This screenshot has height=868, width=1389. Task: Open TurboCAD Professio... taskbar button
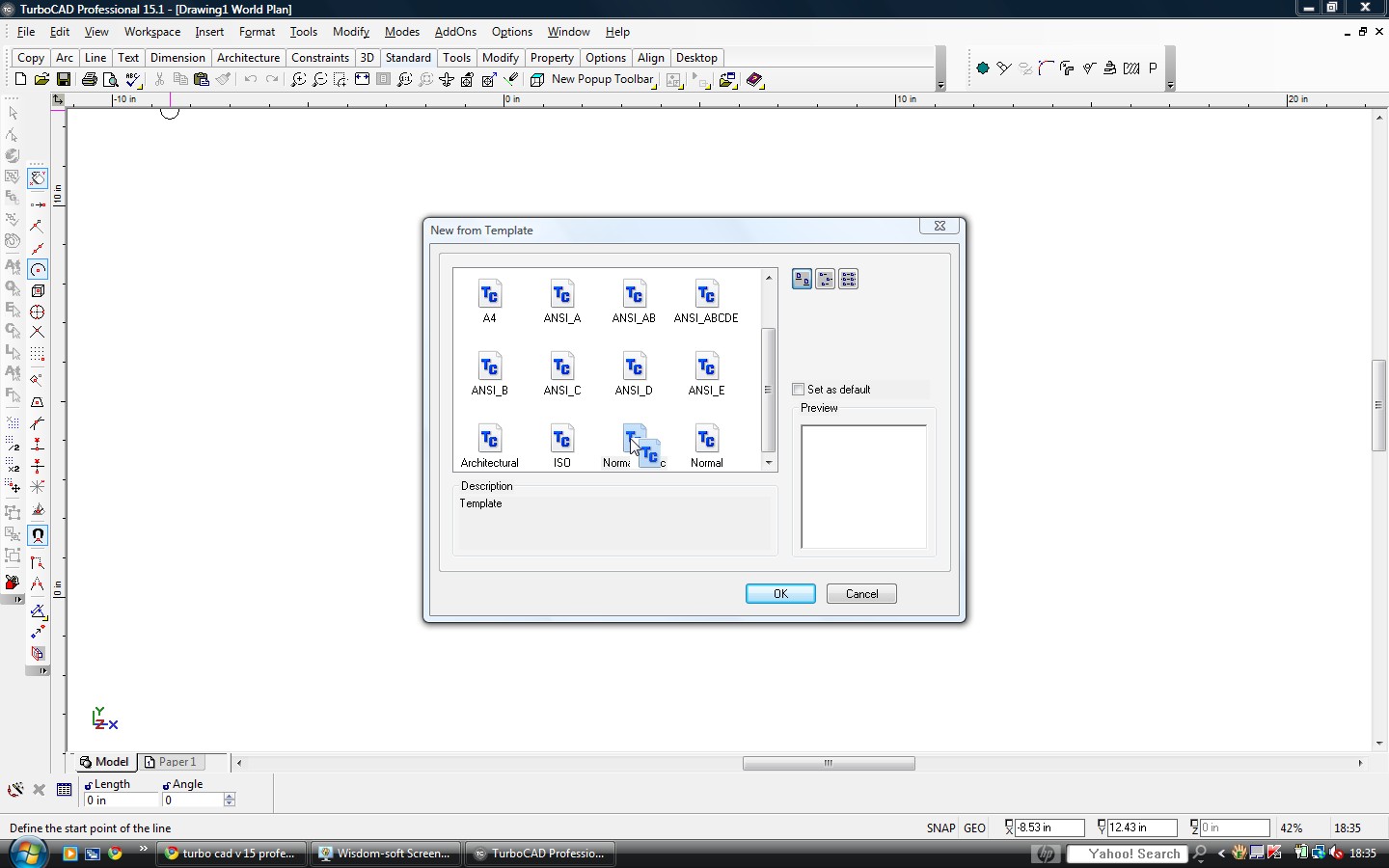point(539,854)
